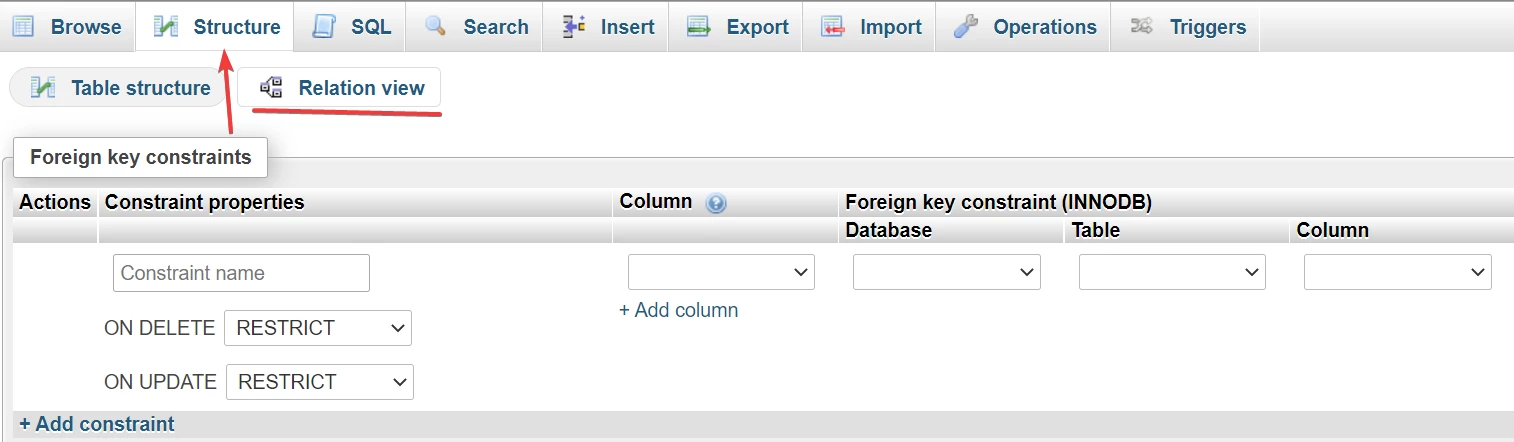Click the Search magnifier icon
The image size is (1514, 442).
click(x=435, y=27)
